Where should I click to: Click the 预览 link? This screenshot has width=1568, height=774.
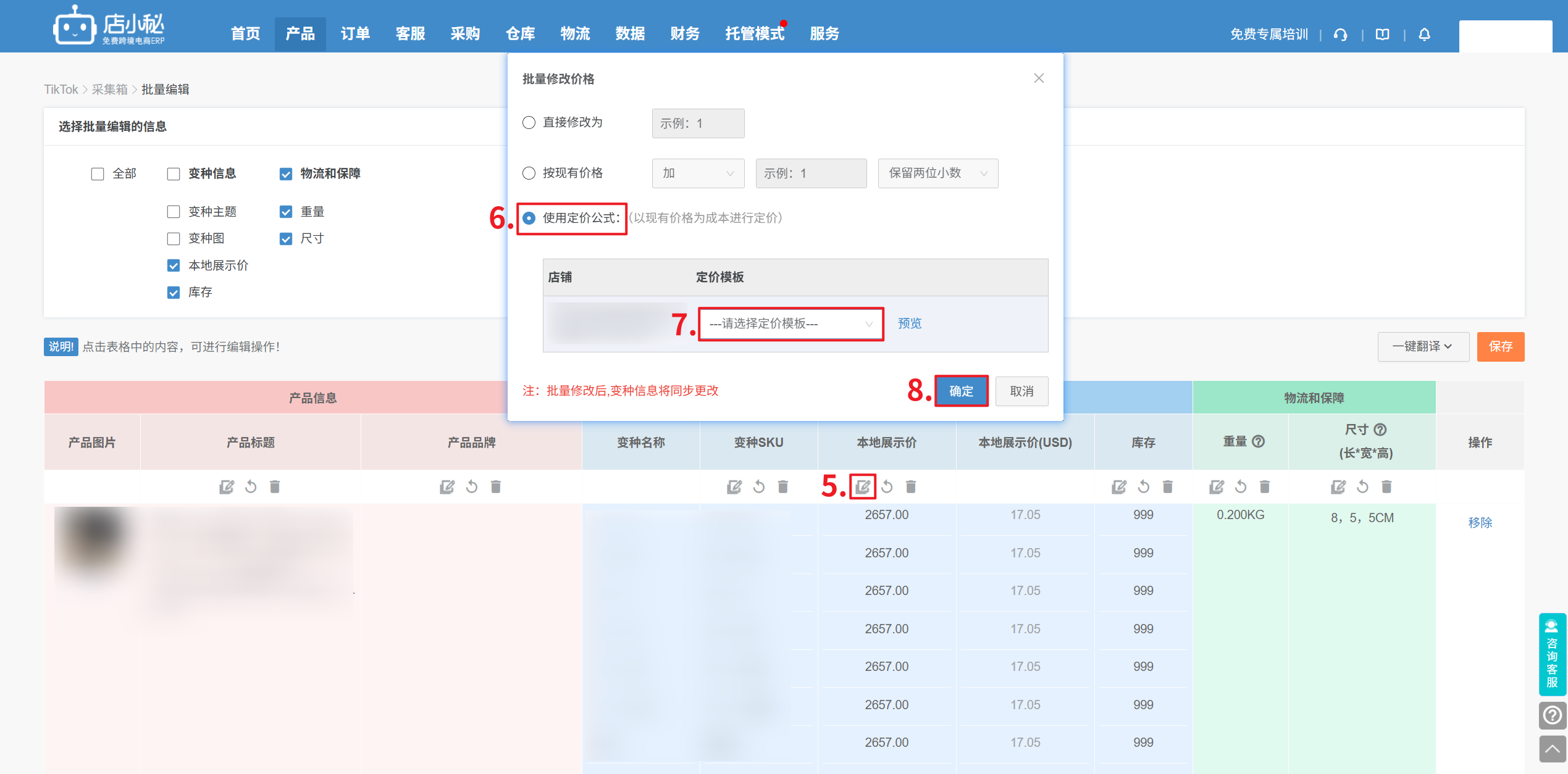coord(909,323)
